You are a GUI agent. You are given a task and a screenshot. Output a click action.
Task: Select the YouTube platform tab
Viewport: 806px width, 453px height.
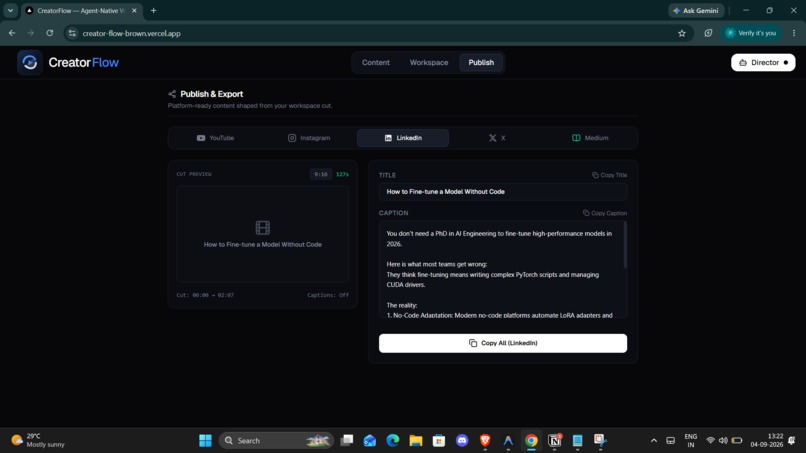coord(215,138)
